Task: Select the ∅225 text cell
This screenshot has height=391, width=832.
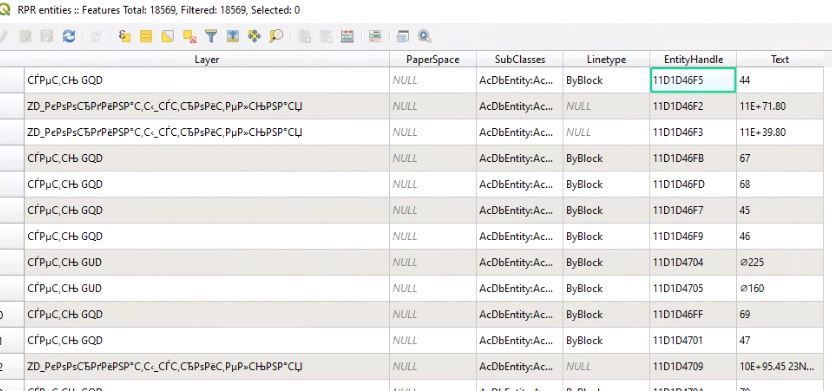Action: (780, 262)
